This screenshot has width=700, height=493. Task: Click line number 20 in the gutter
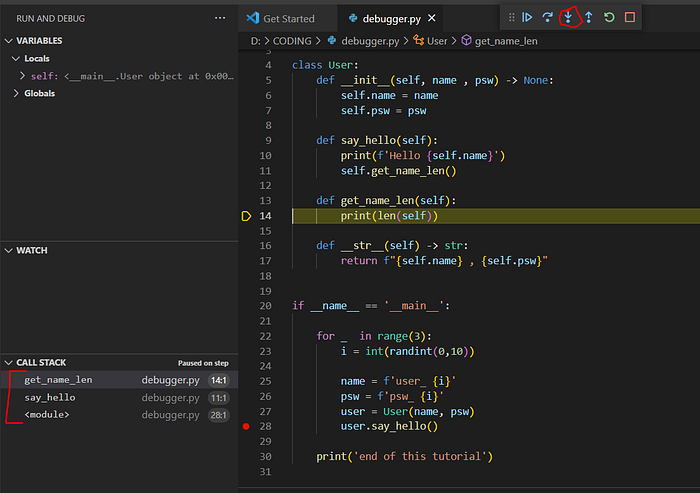pyautogui.click(x=265, y=306)
